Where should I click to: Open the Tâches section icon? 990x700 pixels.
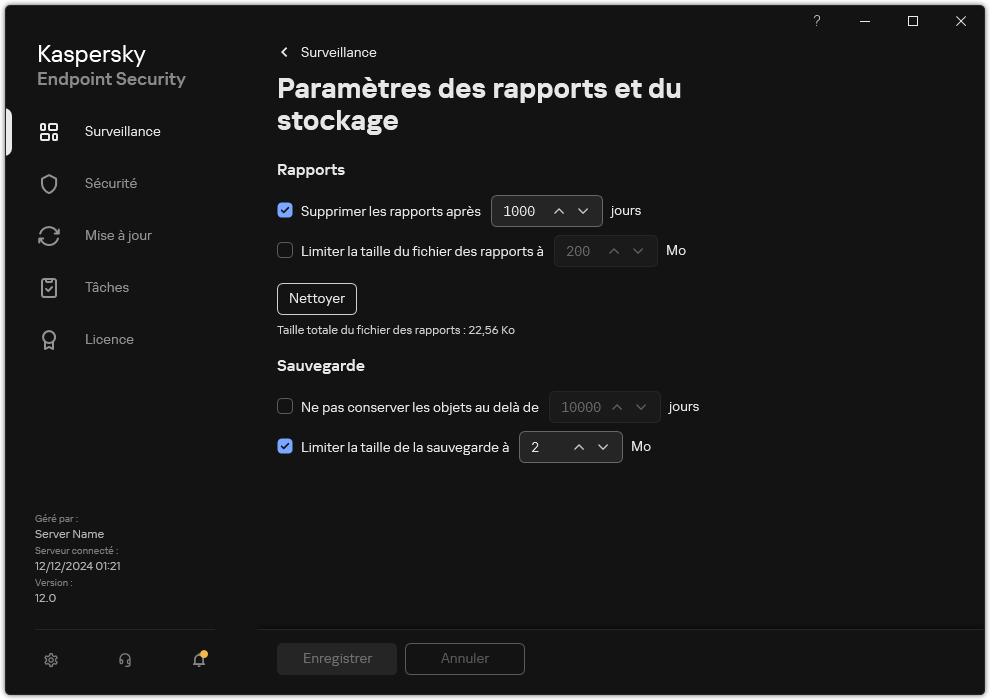(x=49, y=287)
